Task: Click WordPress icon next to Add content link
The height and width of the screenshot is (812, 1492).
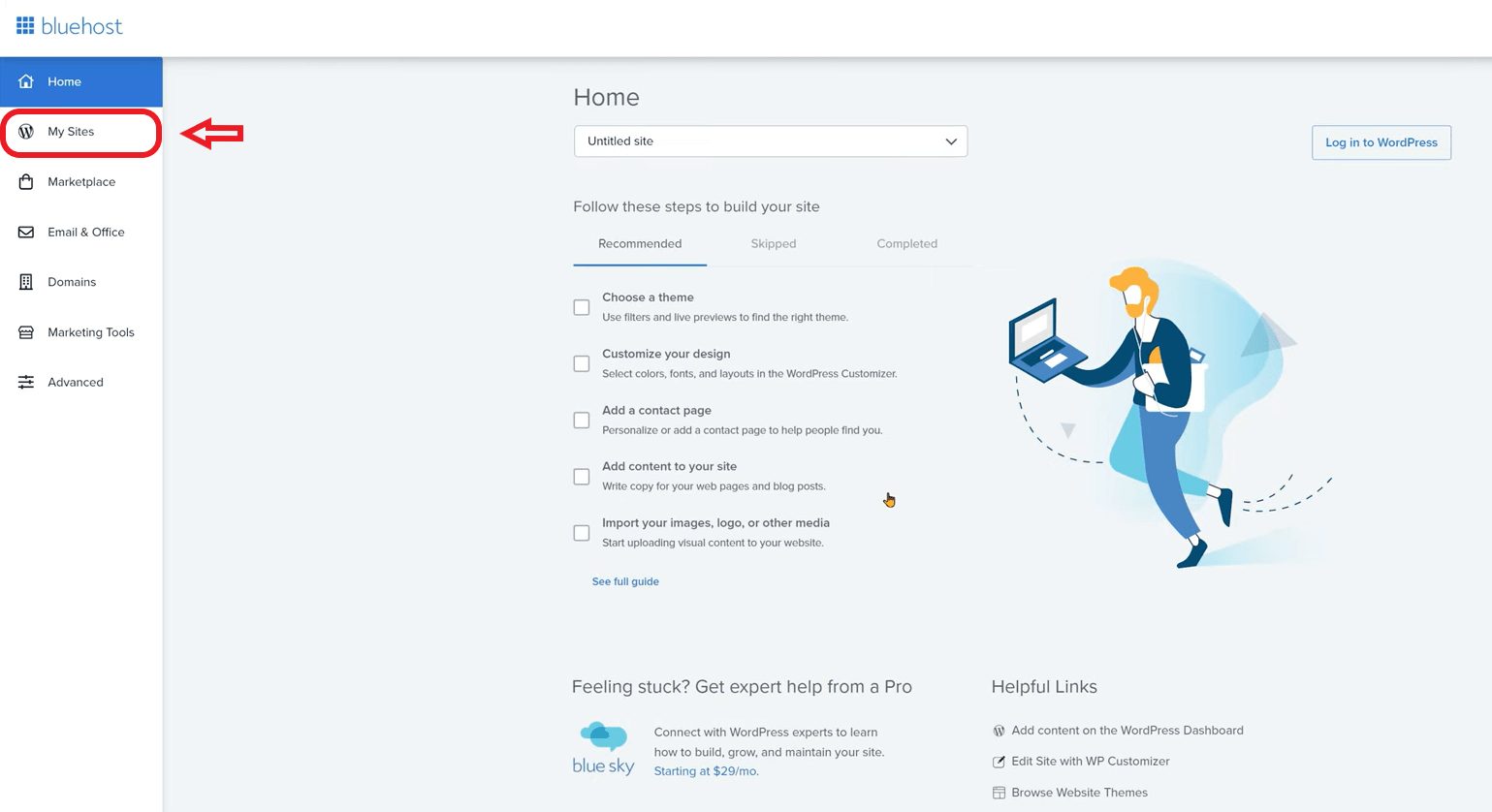Action: (x=999, y=731)
